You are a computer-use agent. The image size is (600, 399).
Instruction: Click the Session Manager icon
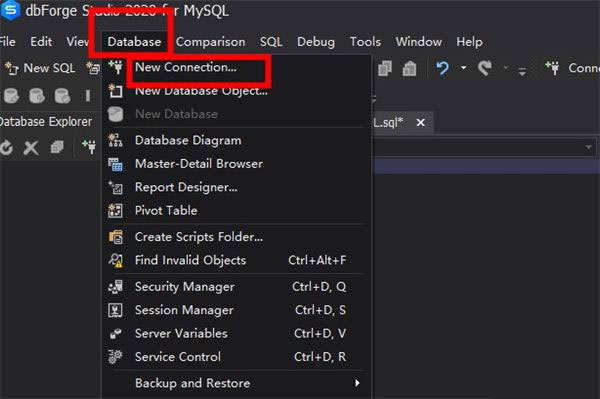click(x=115, y=310)
